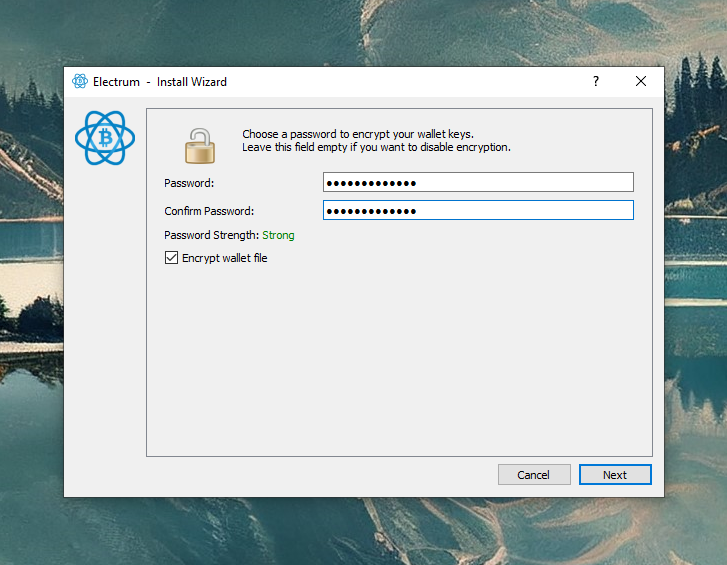Click the "Choose a password to encrypt" instruction line
Screen dimensions: 727x565
(357, 134)
